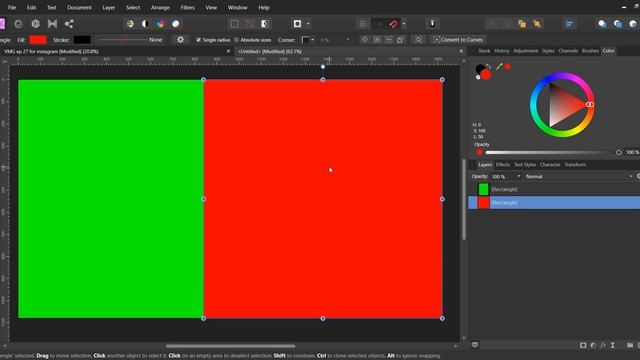Viewport: 640px width, 360px height.
Task: Open Live Filters hourglass icon
Action: tap(613, 345)
